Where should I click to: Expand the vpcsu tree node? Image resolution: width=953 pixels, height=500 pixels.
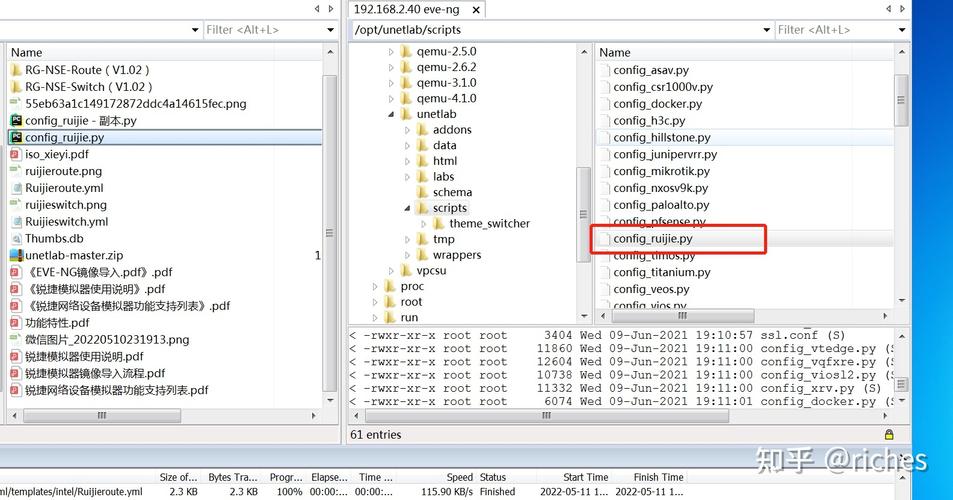pos(391,270)
